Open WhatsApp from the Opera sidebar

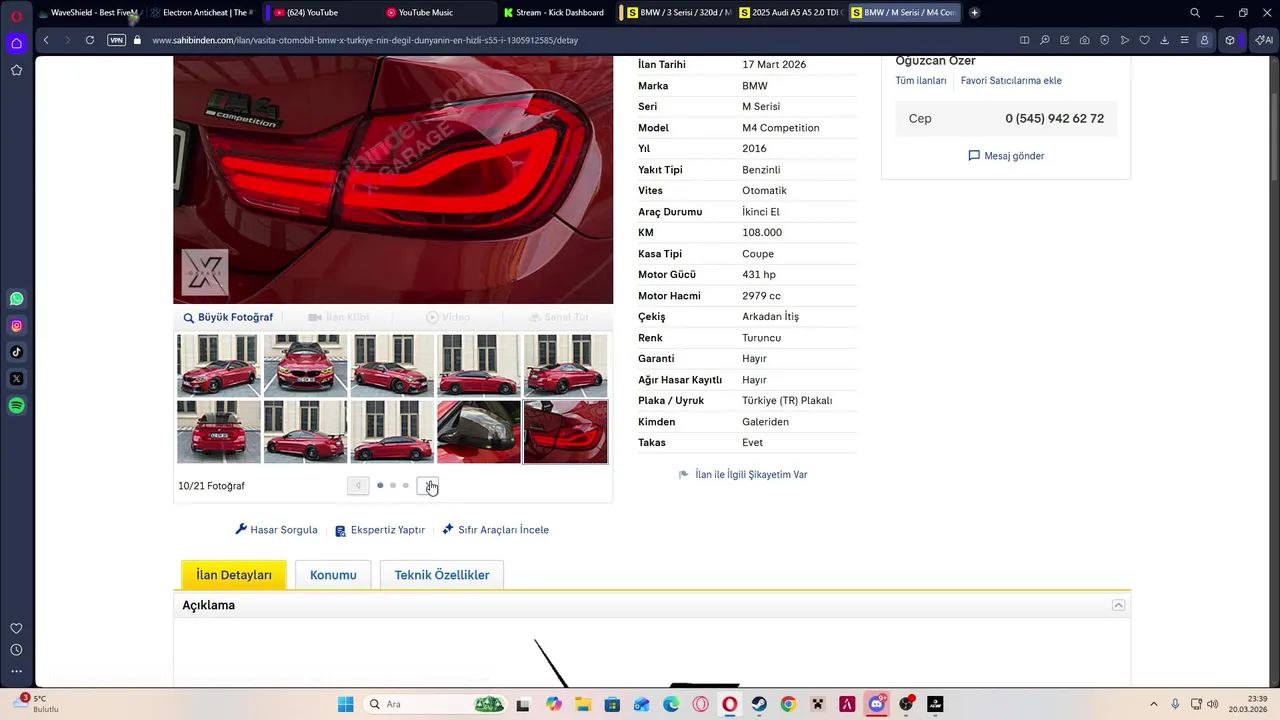coord(17,299)
